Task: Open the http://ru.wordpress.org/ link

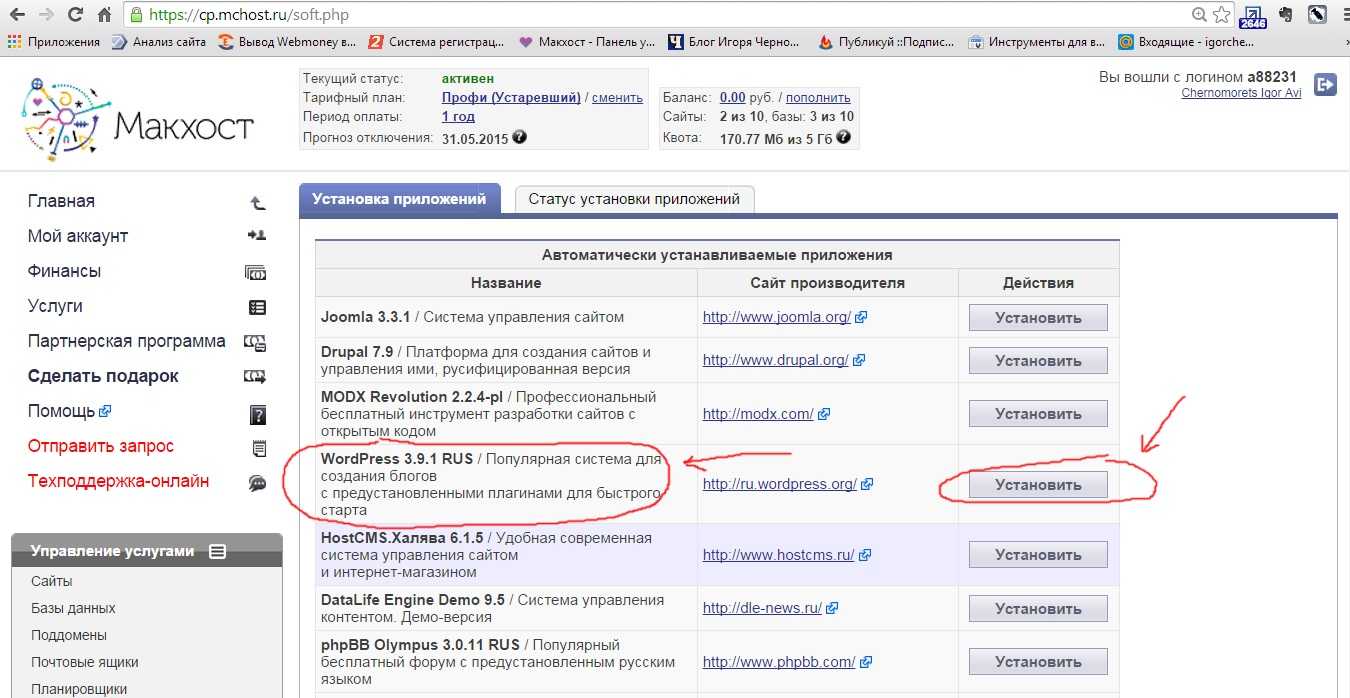Action: click(779, 484)
